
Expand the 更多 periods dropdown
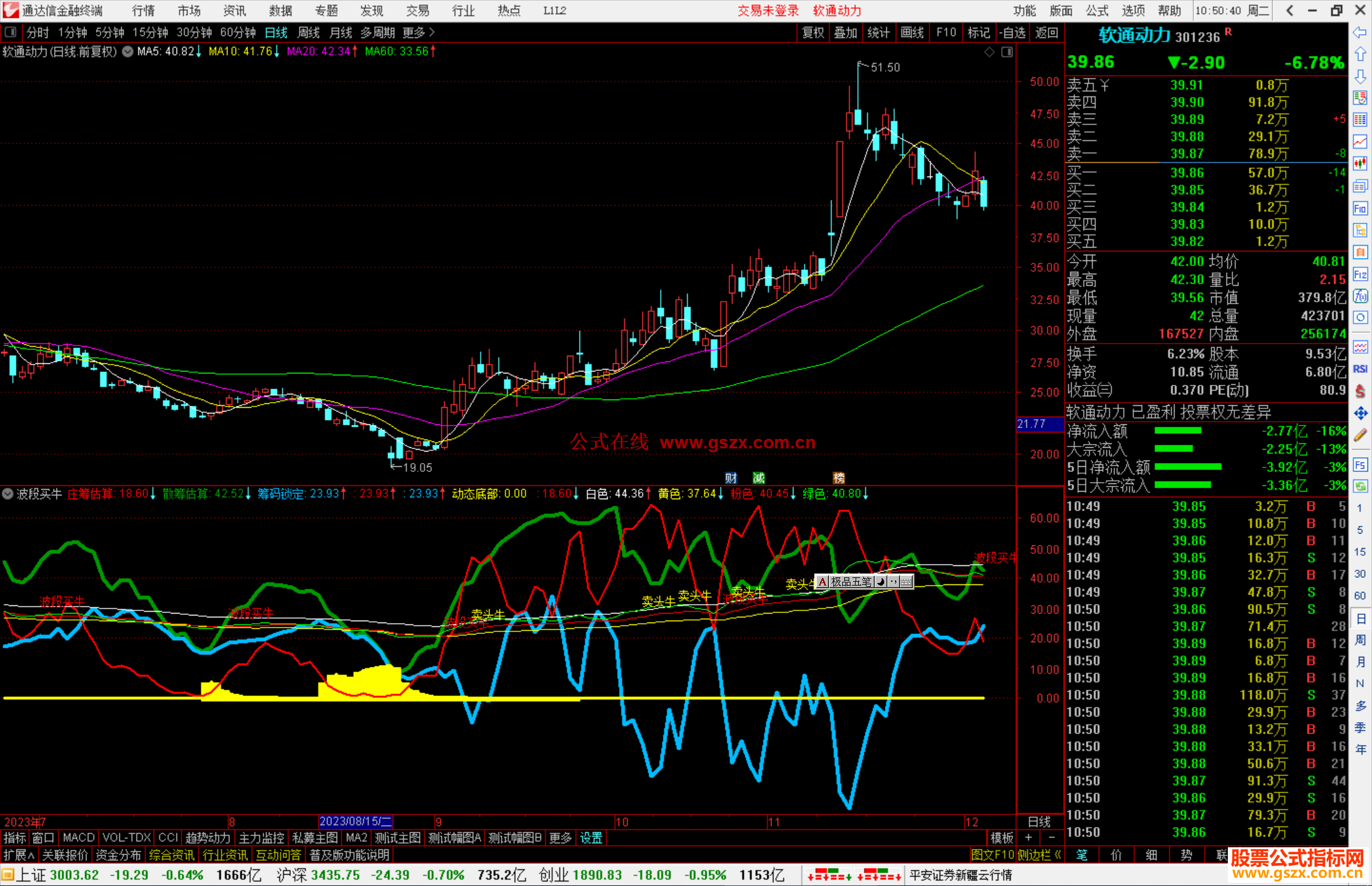coord(418,32)
